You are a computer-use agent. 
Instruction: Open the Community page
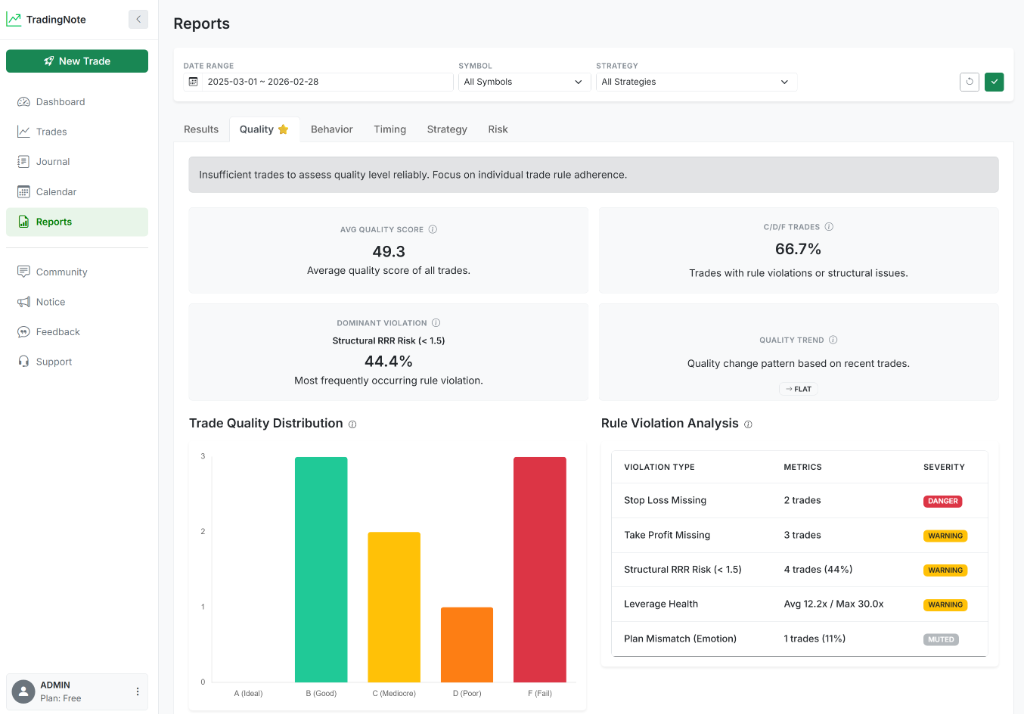point(77,272)
